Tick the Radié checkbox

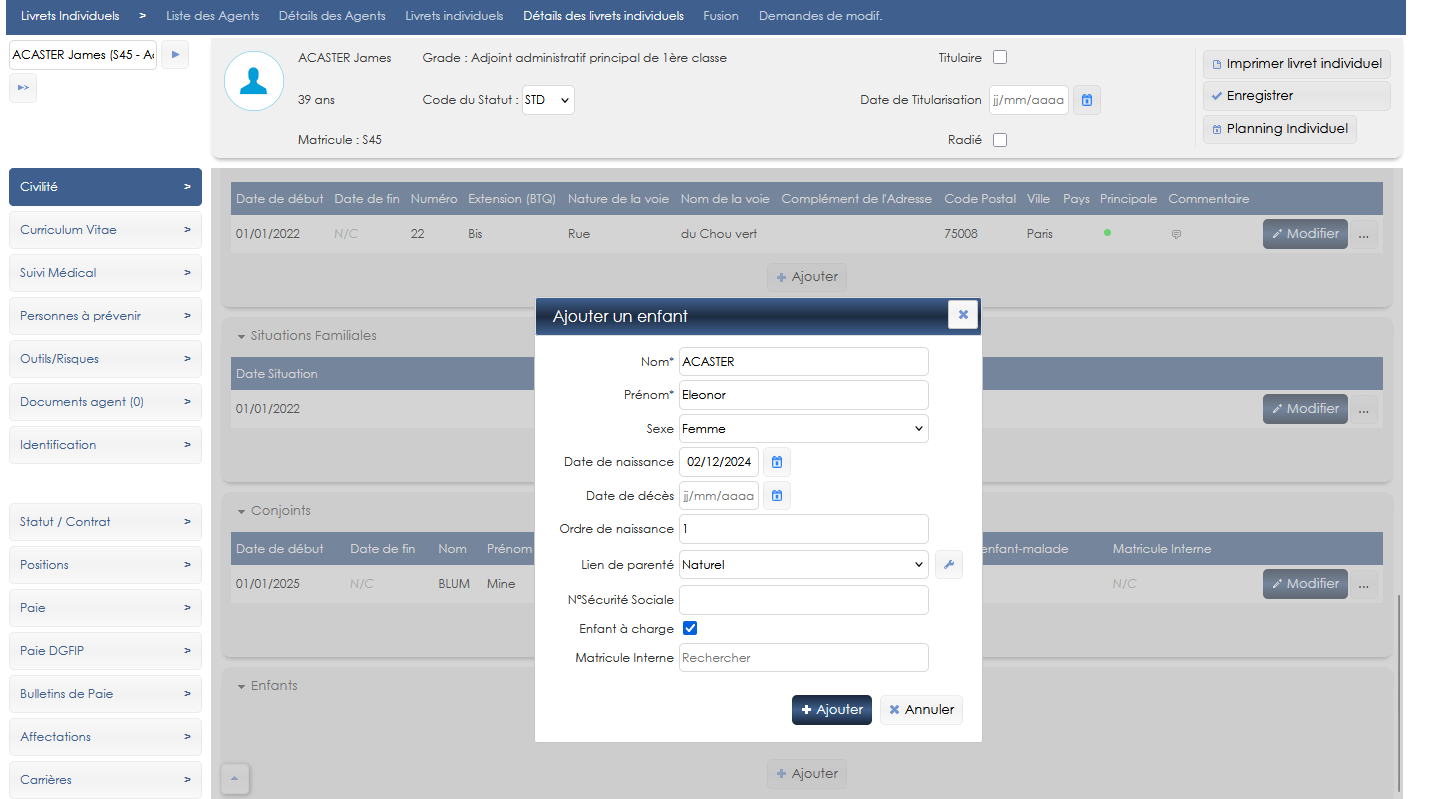[x=999, y=140]
